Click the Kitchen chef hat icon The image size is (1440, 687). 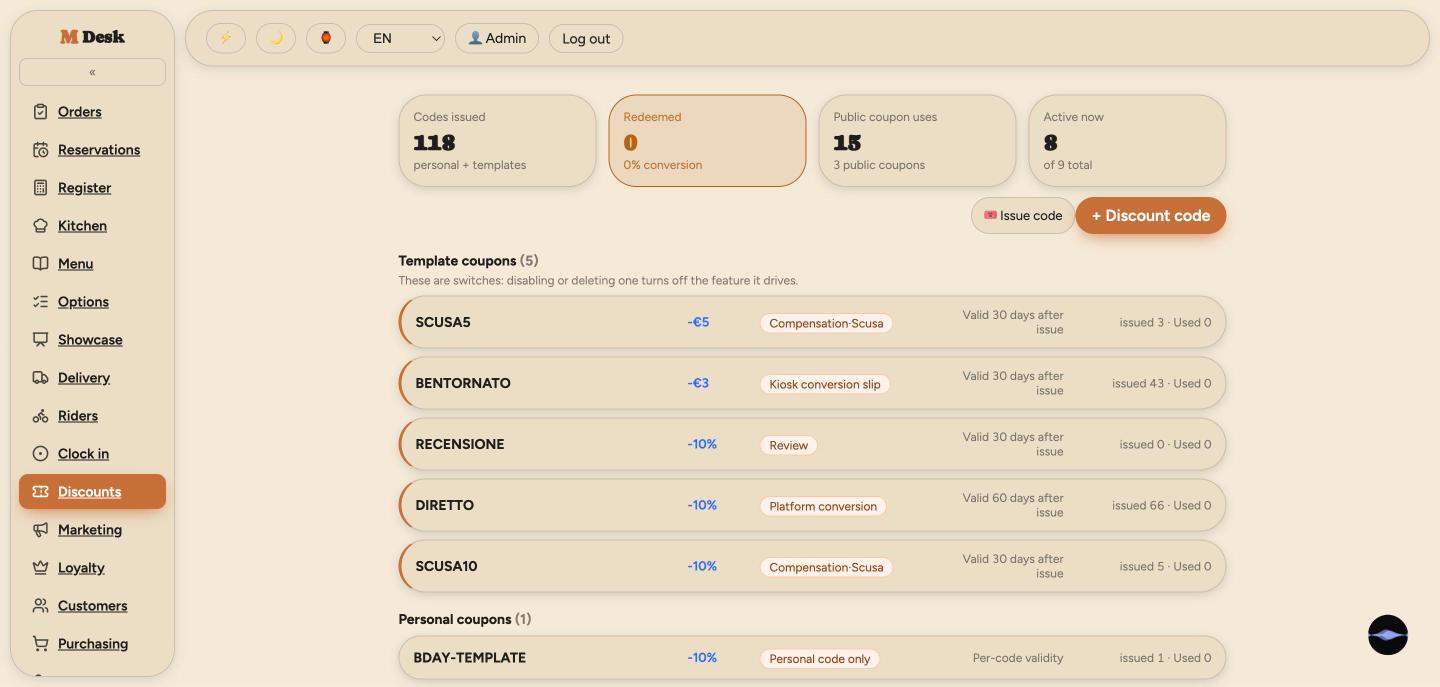pyautogui.click(x=40, y=226)
